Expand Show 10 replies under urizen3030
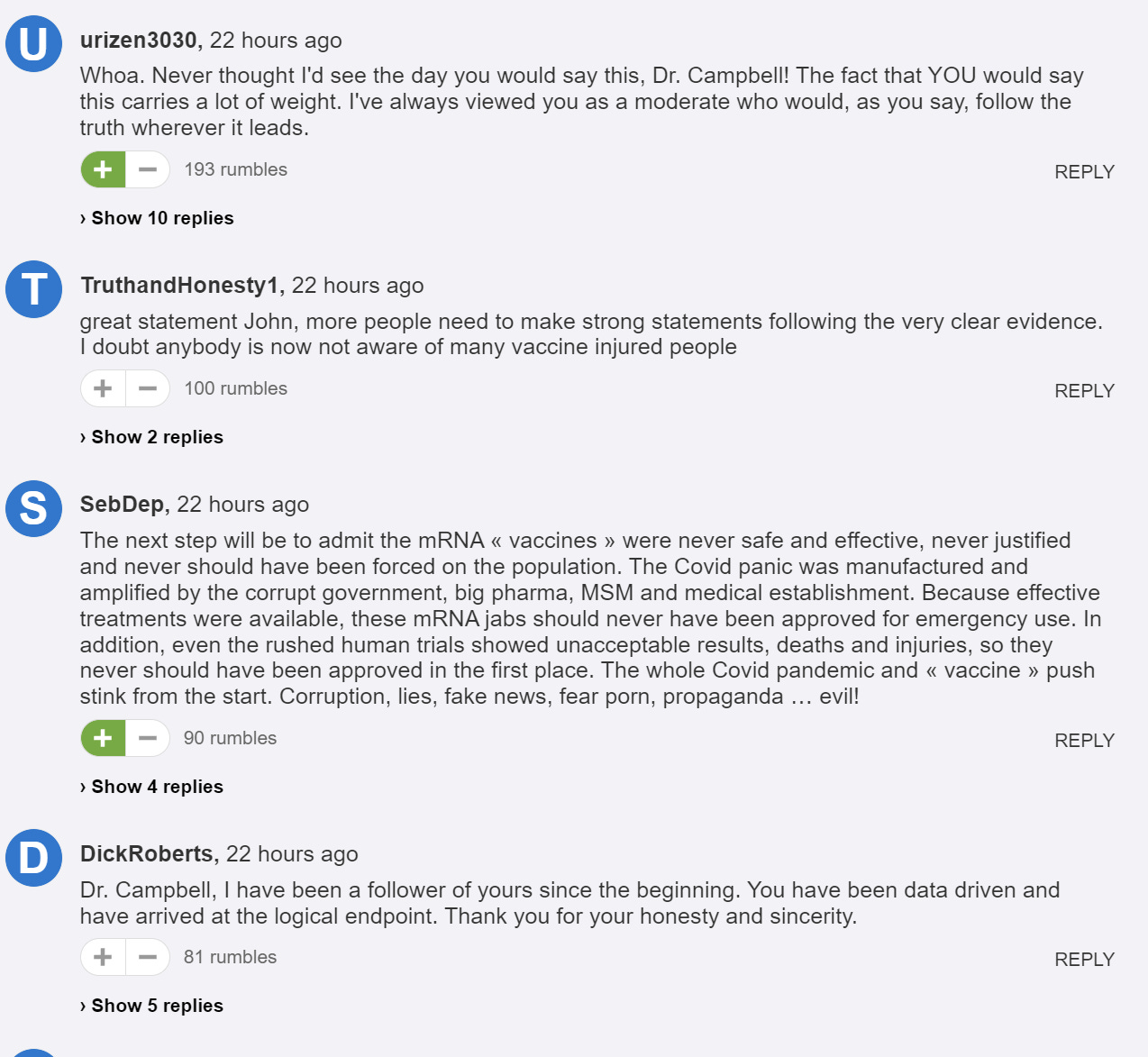Screen dimensions: 1148x1057 pyautogui.click(x=157, y=218)
